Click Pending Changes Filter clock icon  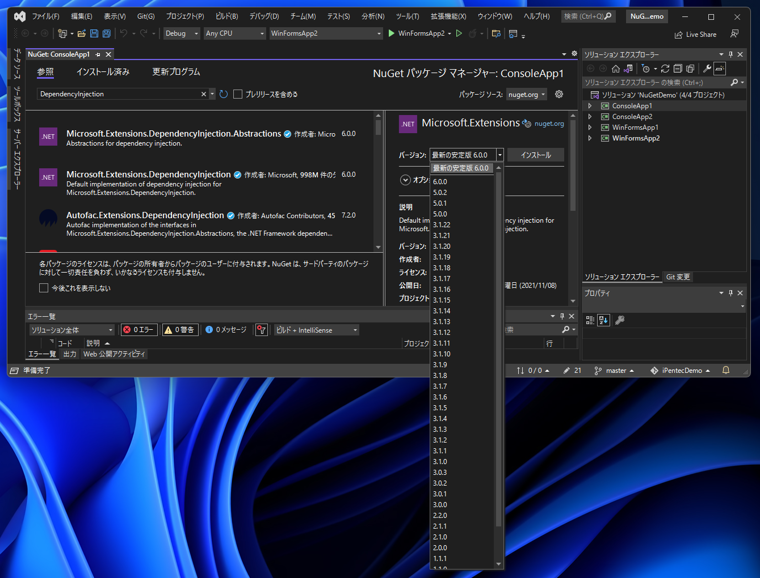pos(645,68)
